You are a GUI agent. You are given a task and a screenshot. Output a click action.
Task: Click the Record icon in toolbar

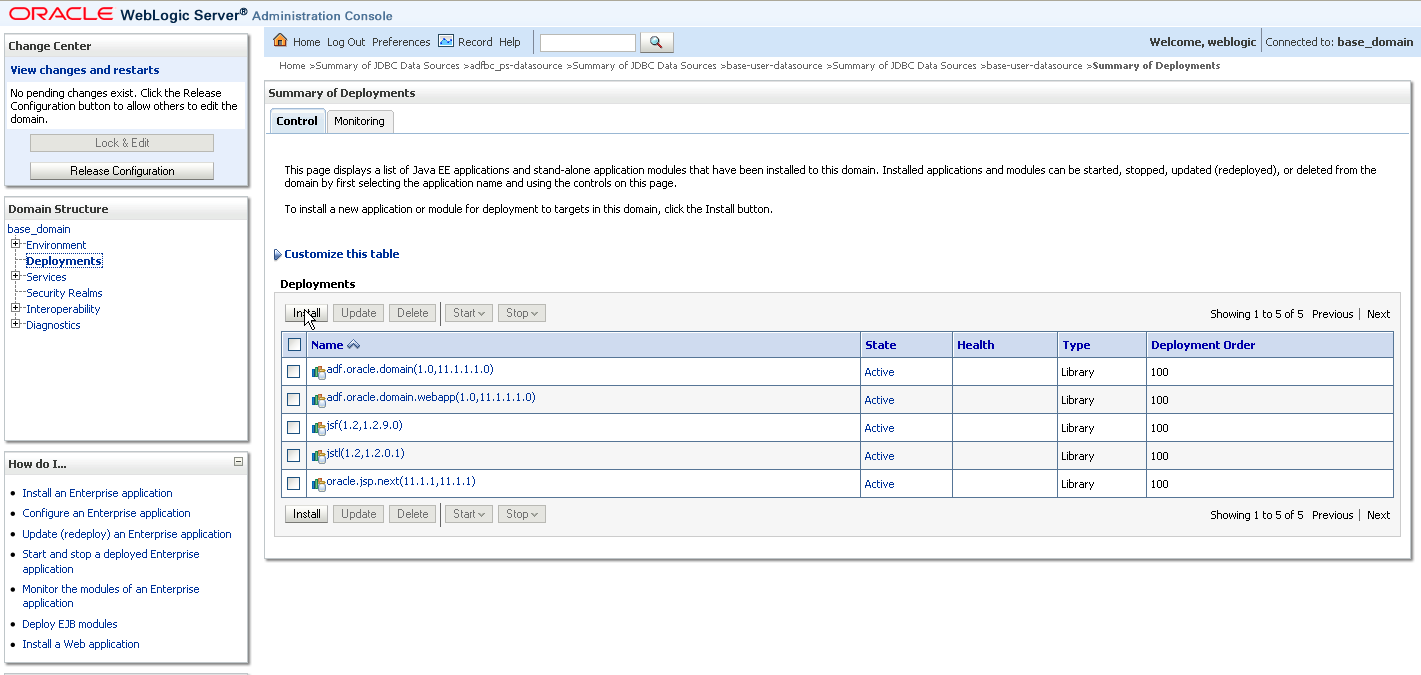(x=446, y=41)
